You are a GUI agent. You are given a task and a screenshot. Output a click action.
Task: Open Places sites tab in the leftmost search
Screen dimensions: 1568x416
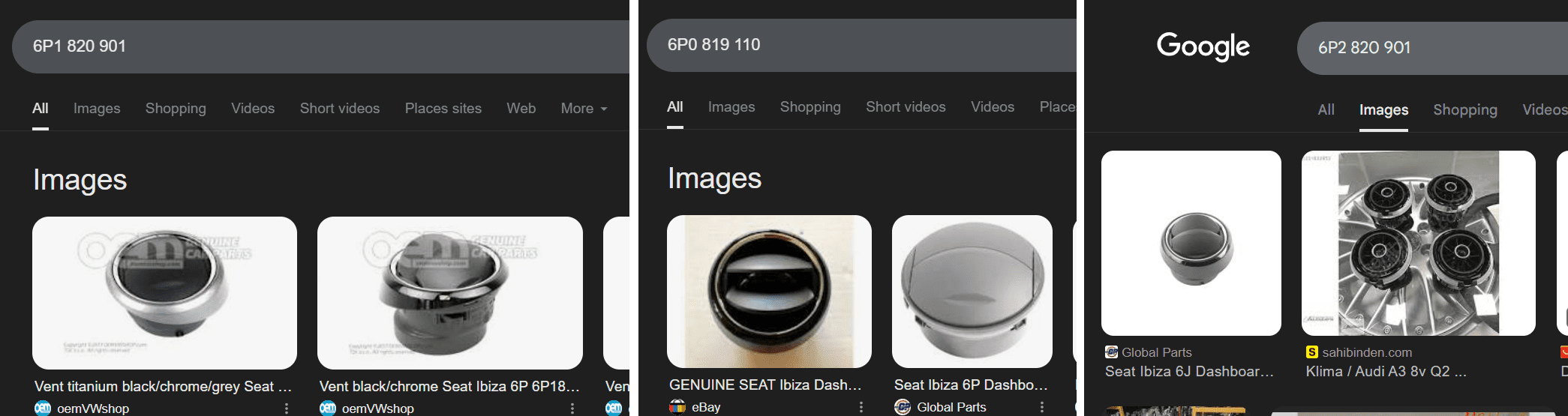(x=443, y=109)
